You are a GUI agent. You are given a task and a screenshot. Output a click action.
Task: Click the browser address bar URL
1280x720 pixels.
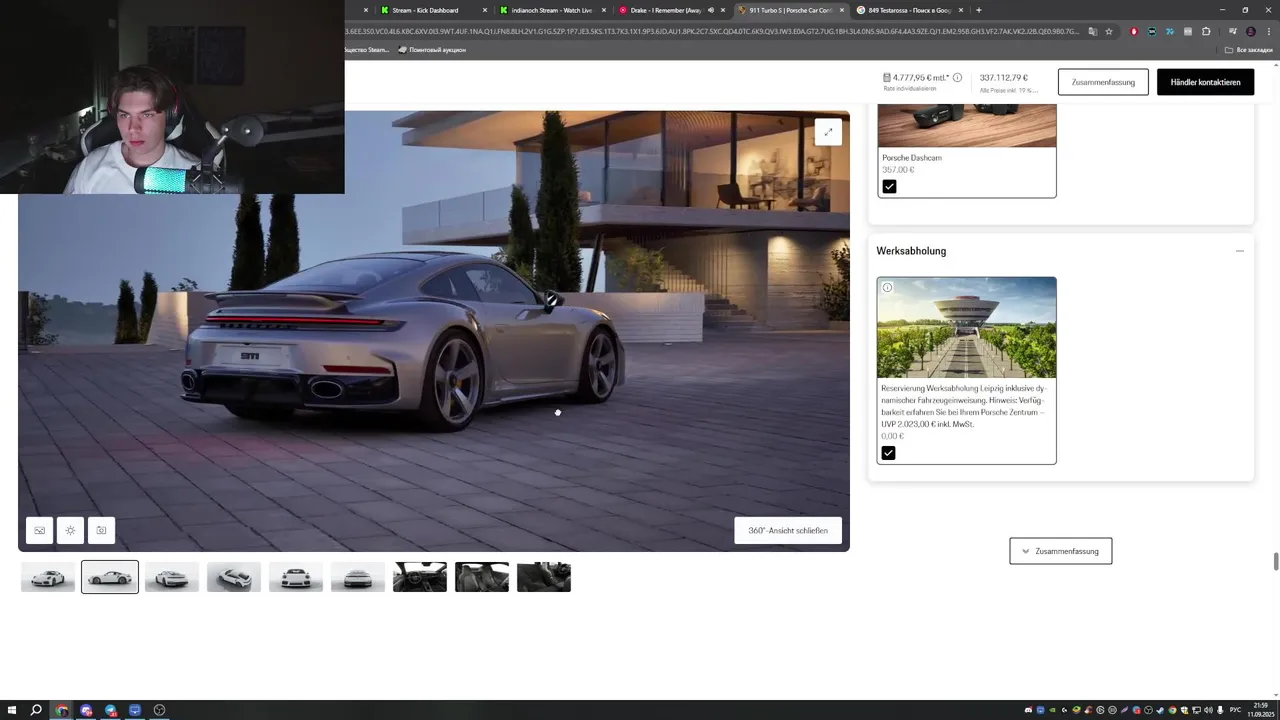pyautogui.click(x=710, y=31)
